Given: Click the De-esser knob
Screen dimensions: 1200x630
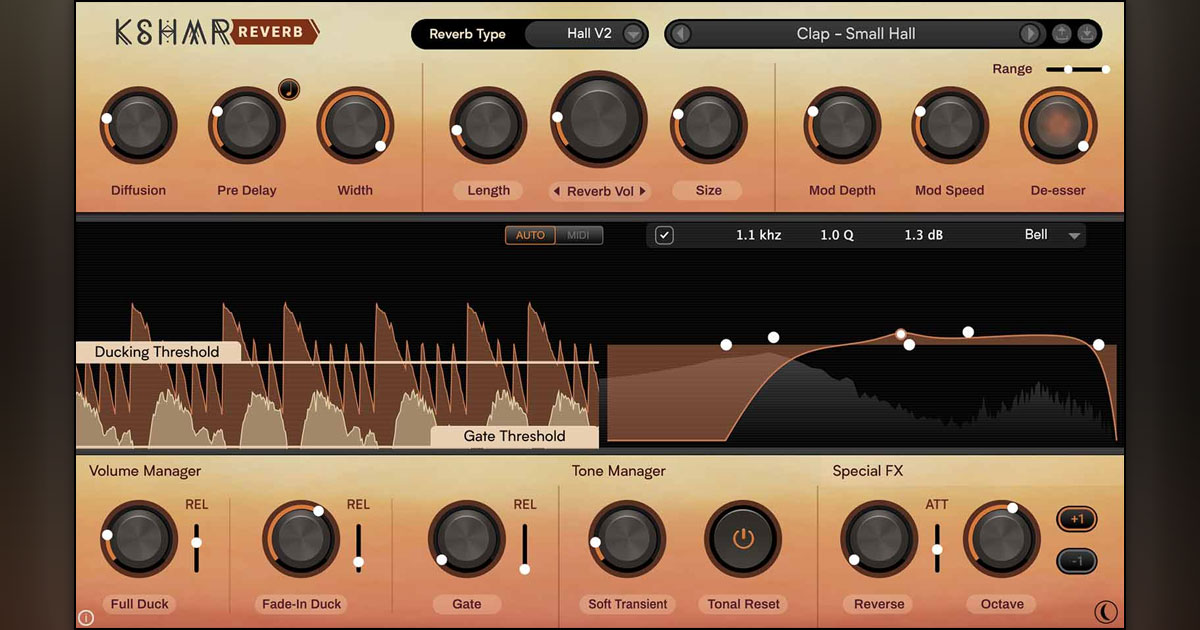Looking at the screenshot, I should click(x=1058, y=125).
